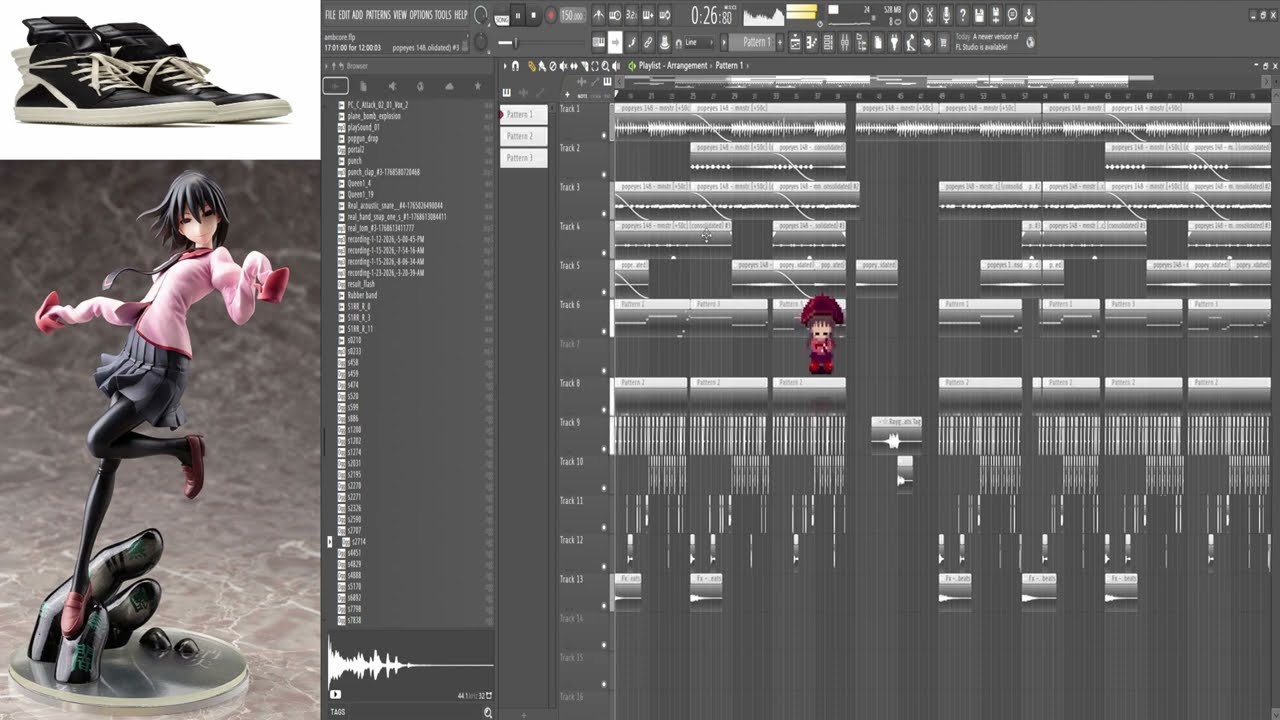This screenshot has width=1280, height=720.
Task: Adjust the main volume slider under transport
Action: 541,42
